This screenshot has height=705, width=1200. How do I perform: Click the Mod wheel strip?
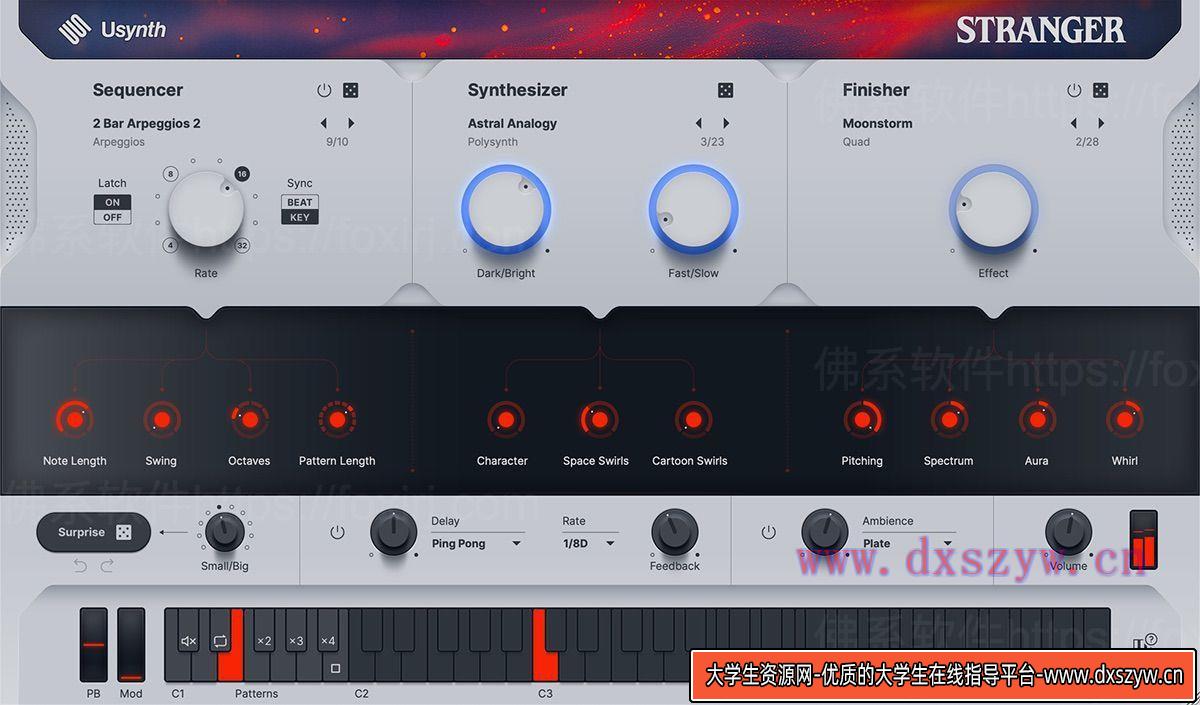[x=131, y=645]
